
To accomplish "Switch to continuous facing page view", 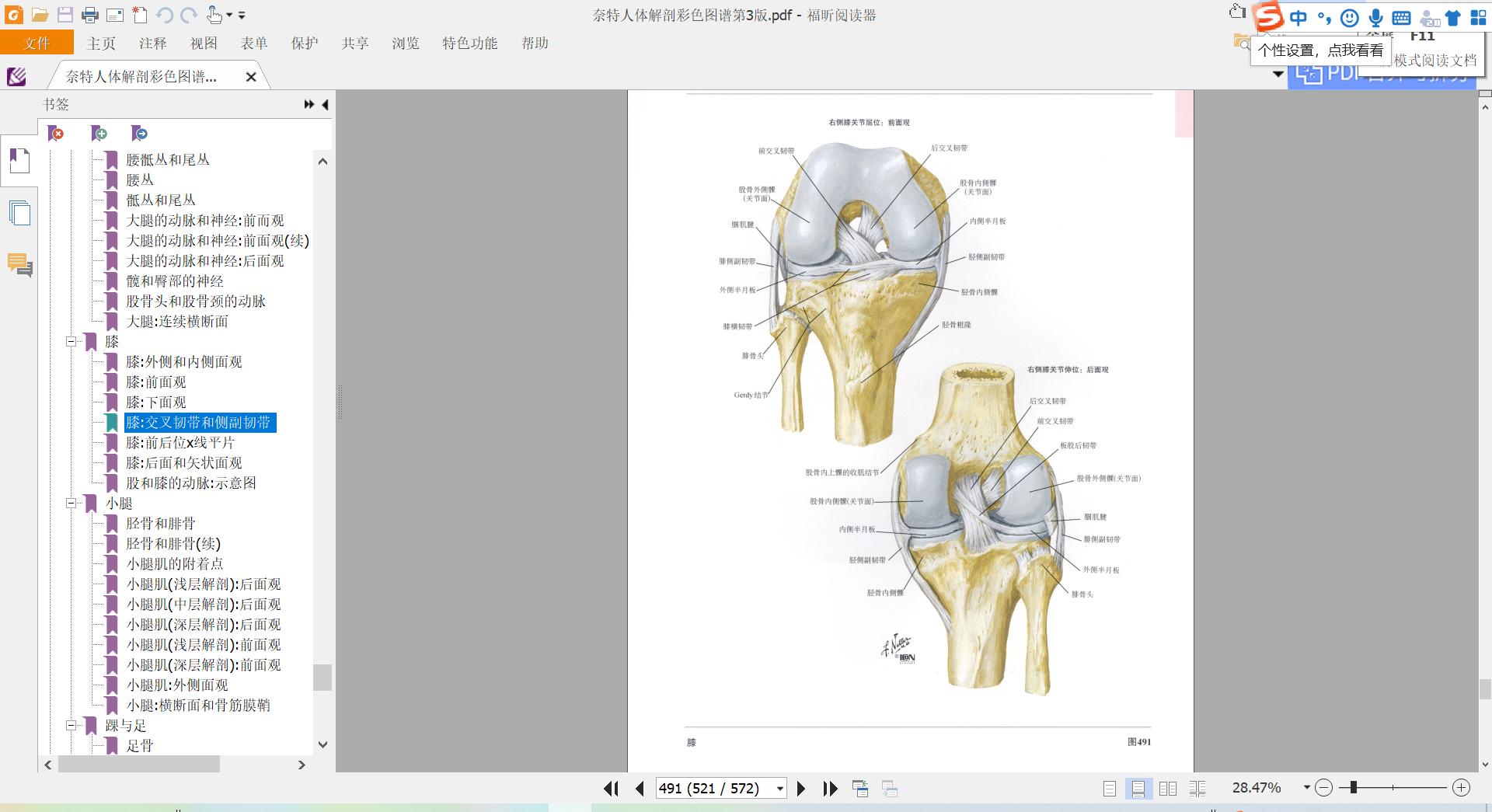I will pos(1197,789).
